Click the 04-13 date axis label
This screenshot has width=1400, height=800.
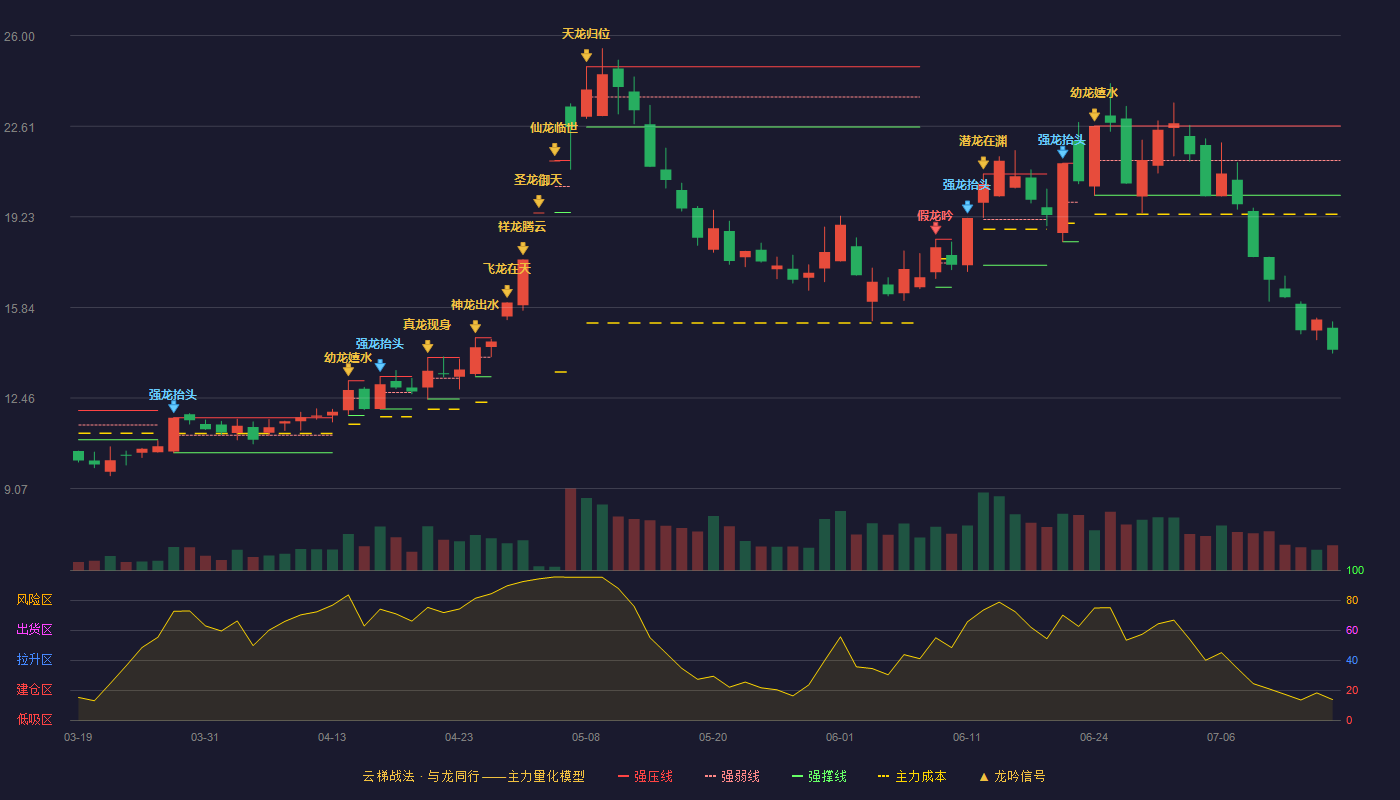pyautogui.click(x=332, y=737)
